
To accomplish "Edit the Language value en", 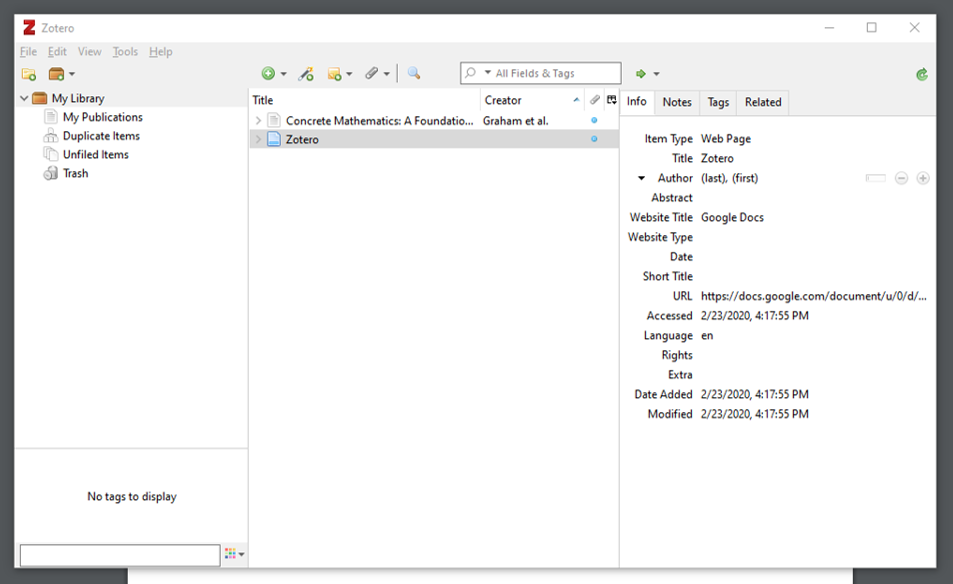I will click(707, 335).
